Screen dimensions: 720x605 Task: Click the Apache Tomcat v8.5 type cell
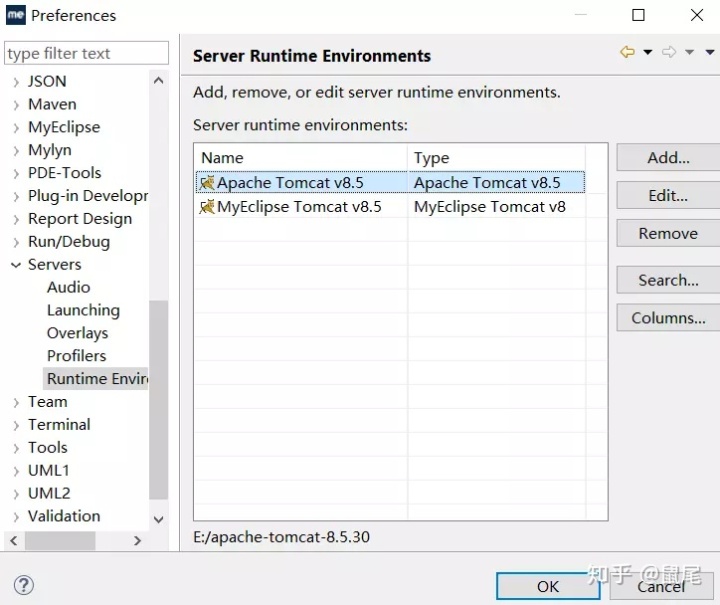[496, 182]
